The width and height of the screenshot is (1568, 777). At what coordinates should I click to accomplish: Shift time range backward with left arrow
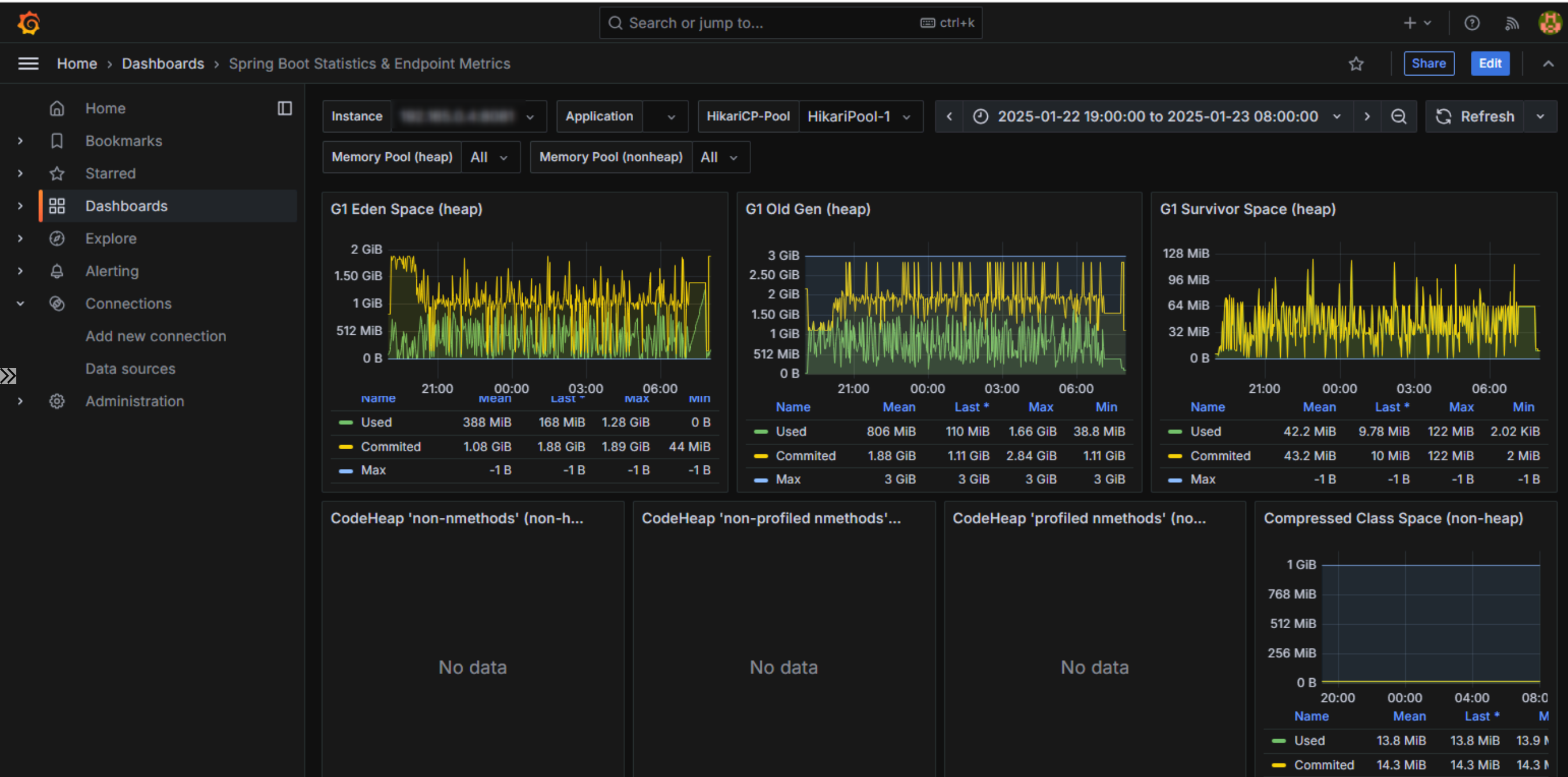[949, 116]
